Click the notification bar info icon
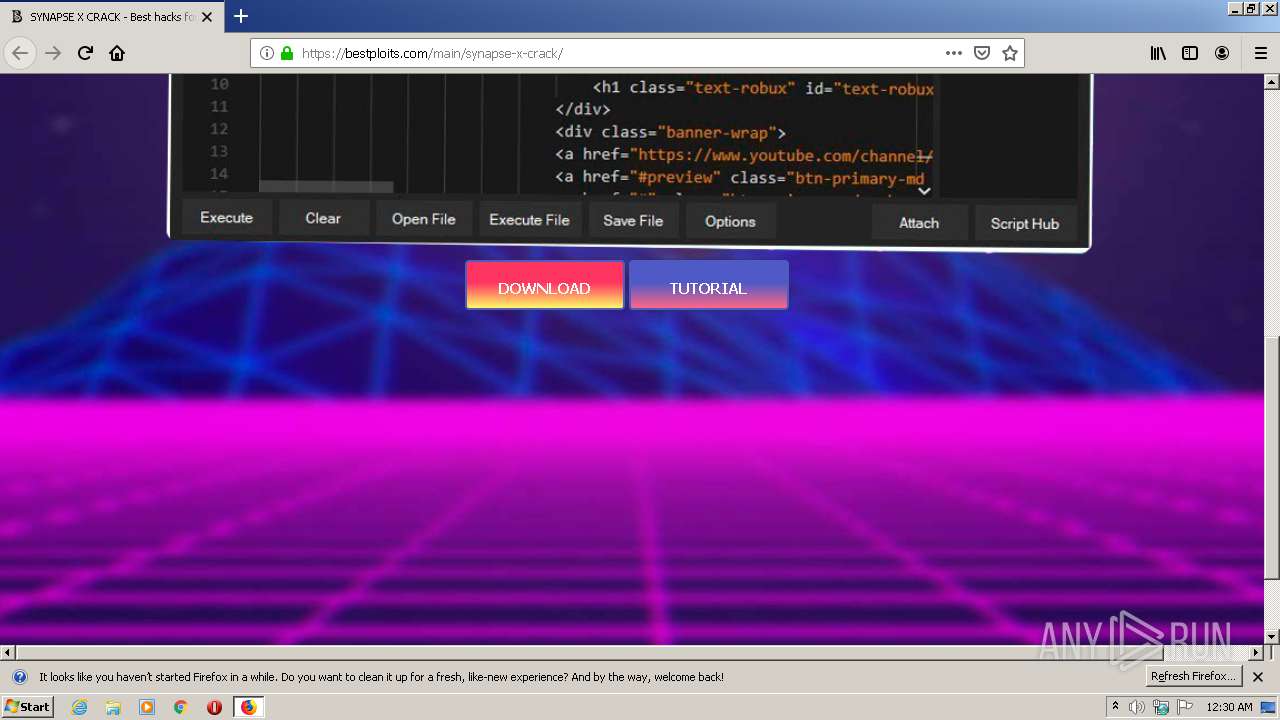This screenshot has height=720, width=1280. point(19,677)
